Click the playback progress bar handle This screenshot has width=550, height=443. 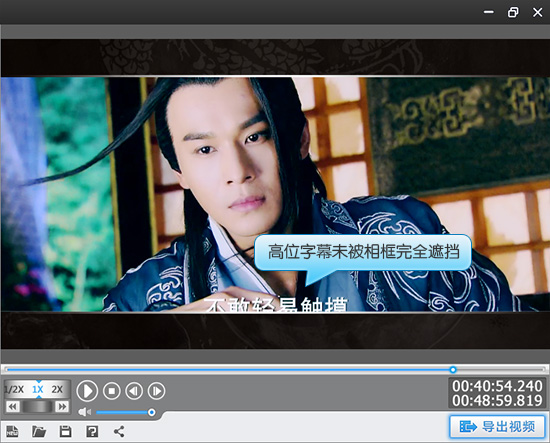tap(453, 370)
